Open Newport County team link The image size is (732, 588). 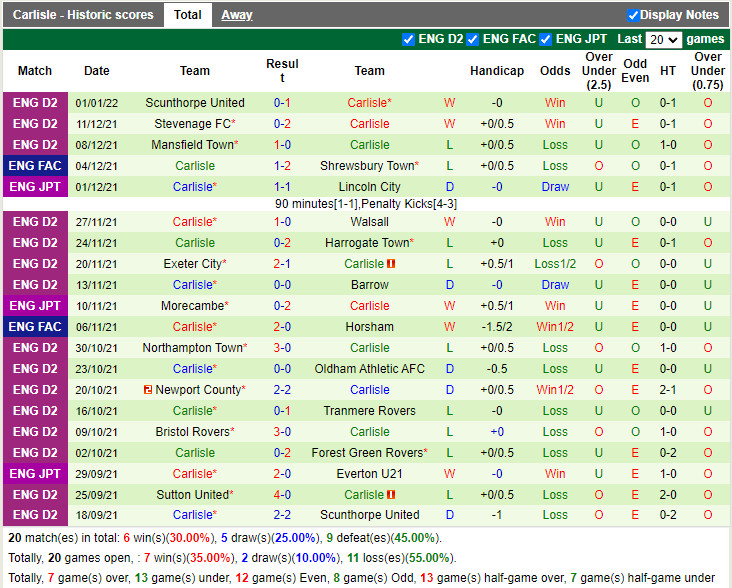point(200,390)
